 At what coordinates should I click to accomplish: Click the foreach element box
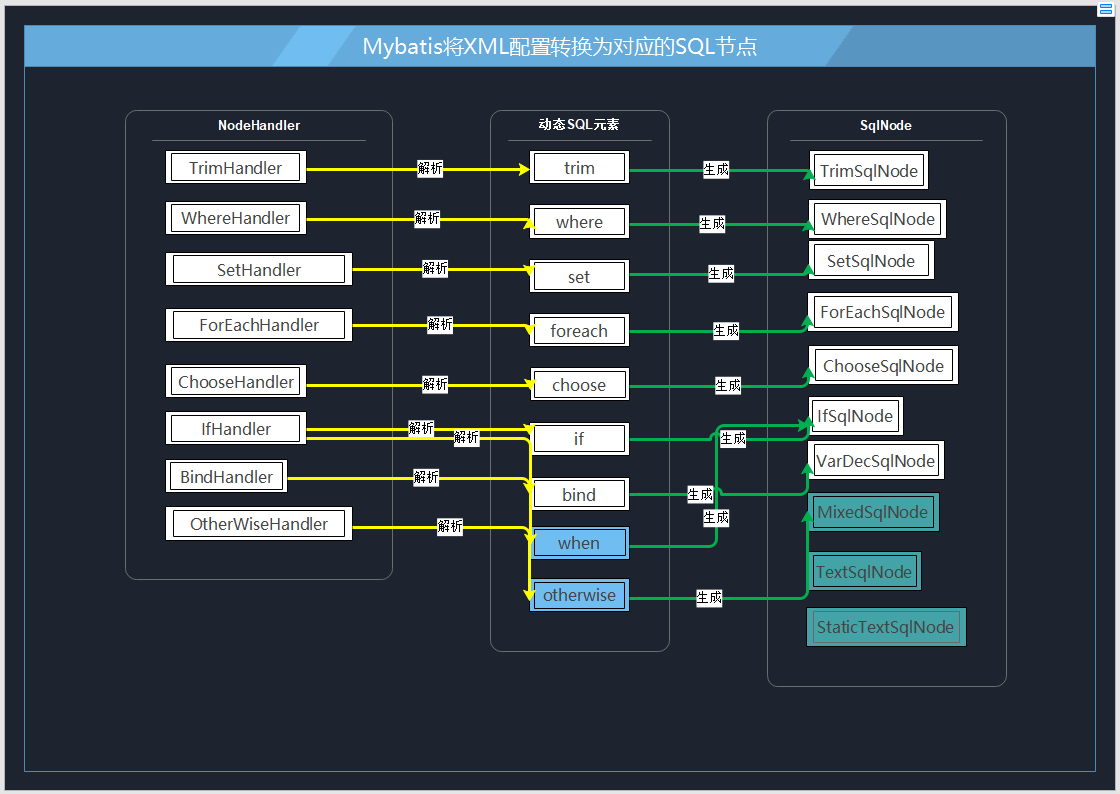[x=579, y=331]
